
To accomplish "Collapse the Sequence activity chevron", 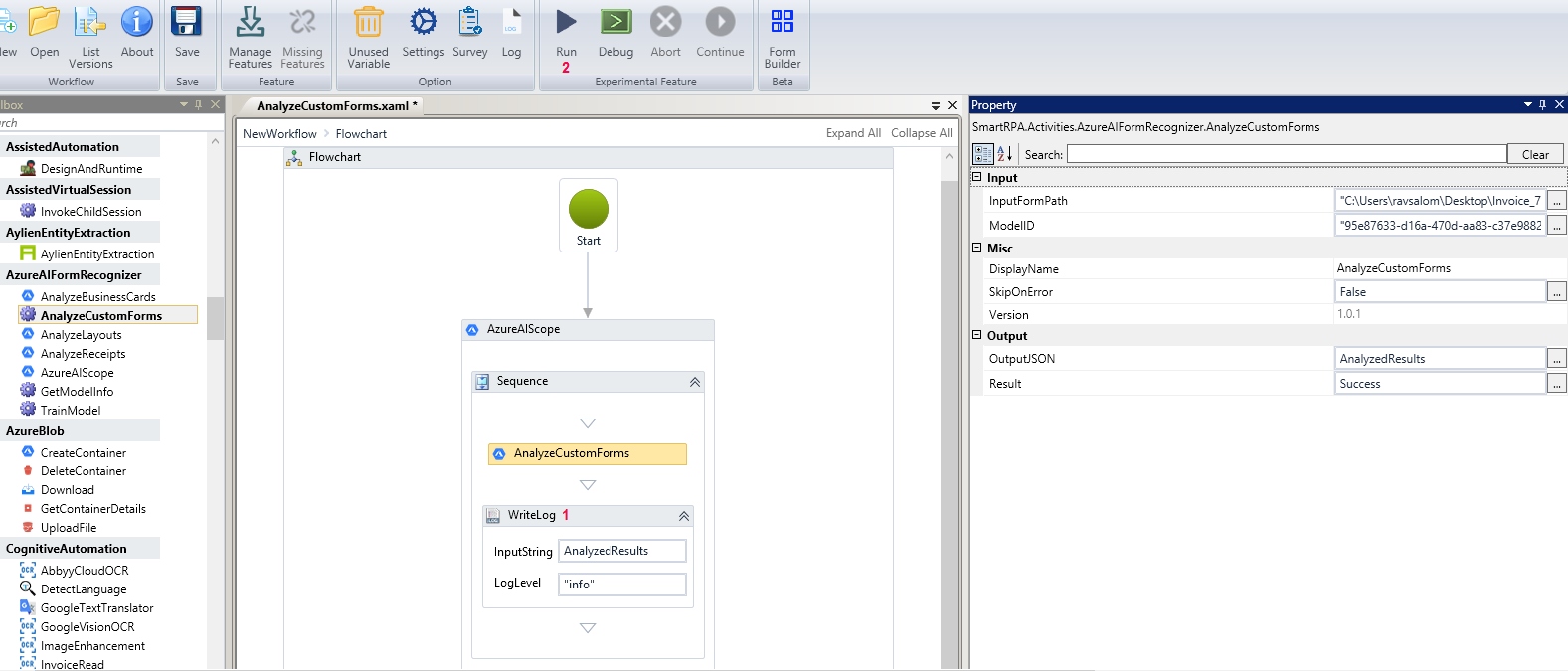I will coord(695,382).
